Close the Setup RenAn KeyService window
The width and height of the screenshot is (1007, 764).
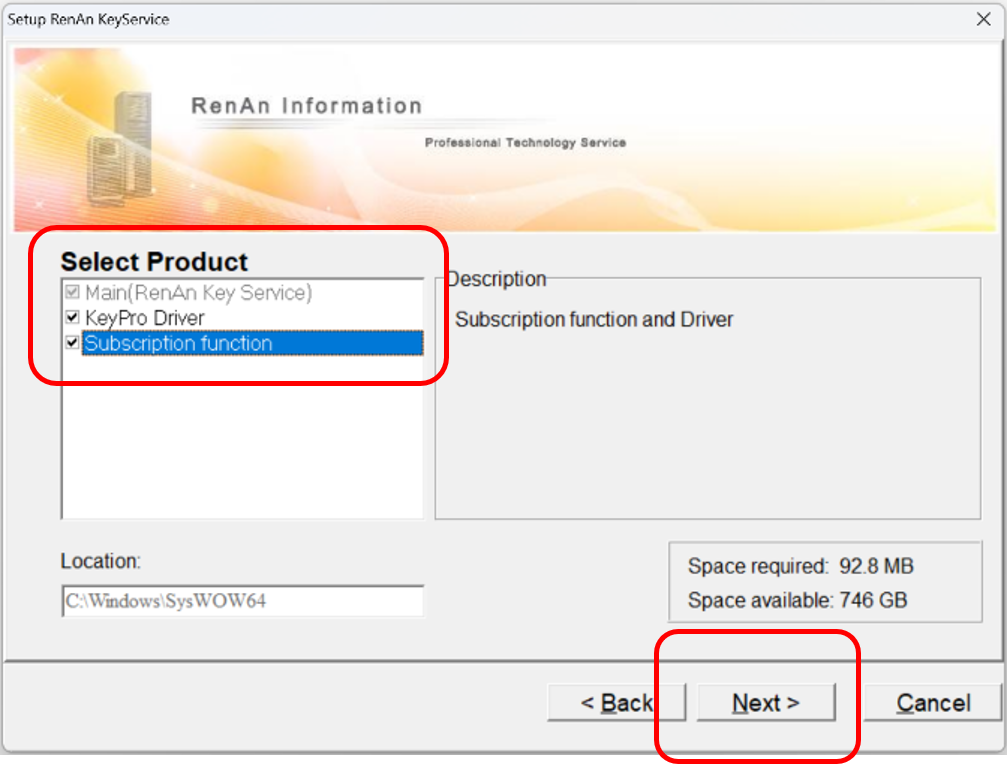983,19
